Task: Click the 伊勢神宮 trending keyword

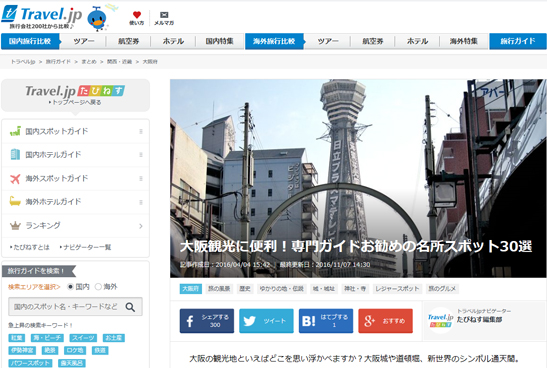Action: point(22,351)
